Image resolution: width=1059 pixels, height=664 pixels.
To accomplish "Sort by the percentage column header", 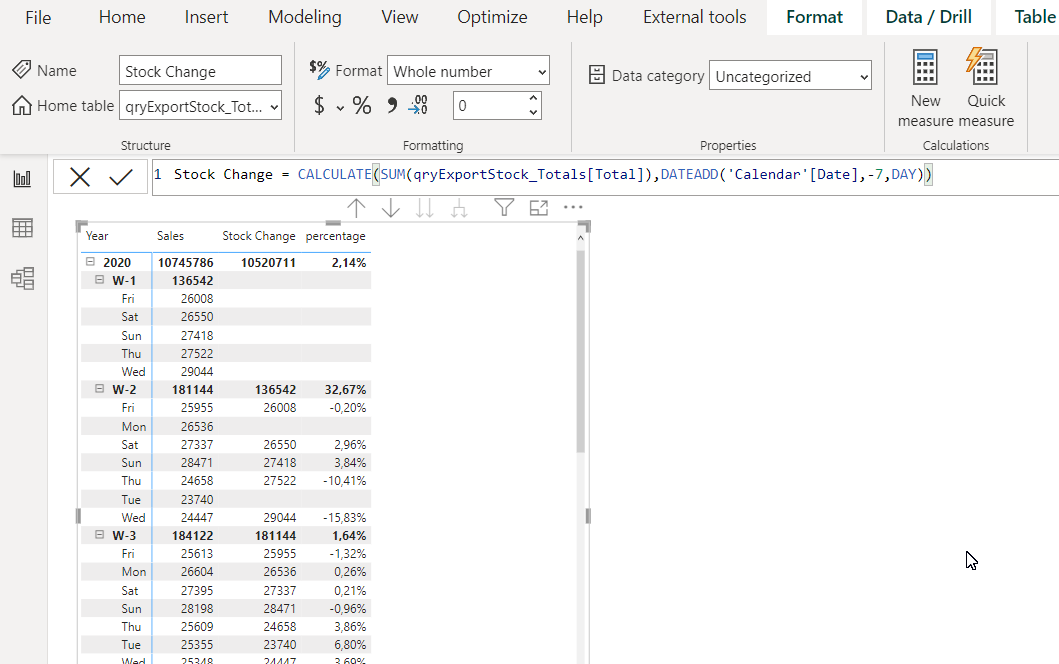I will pos(335,236).
